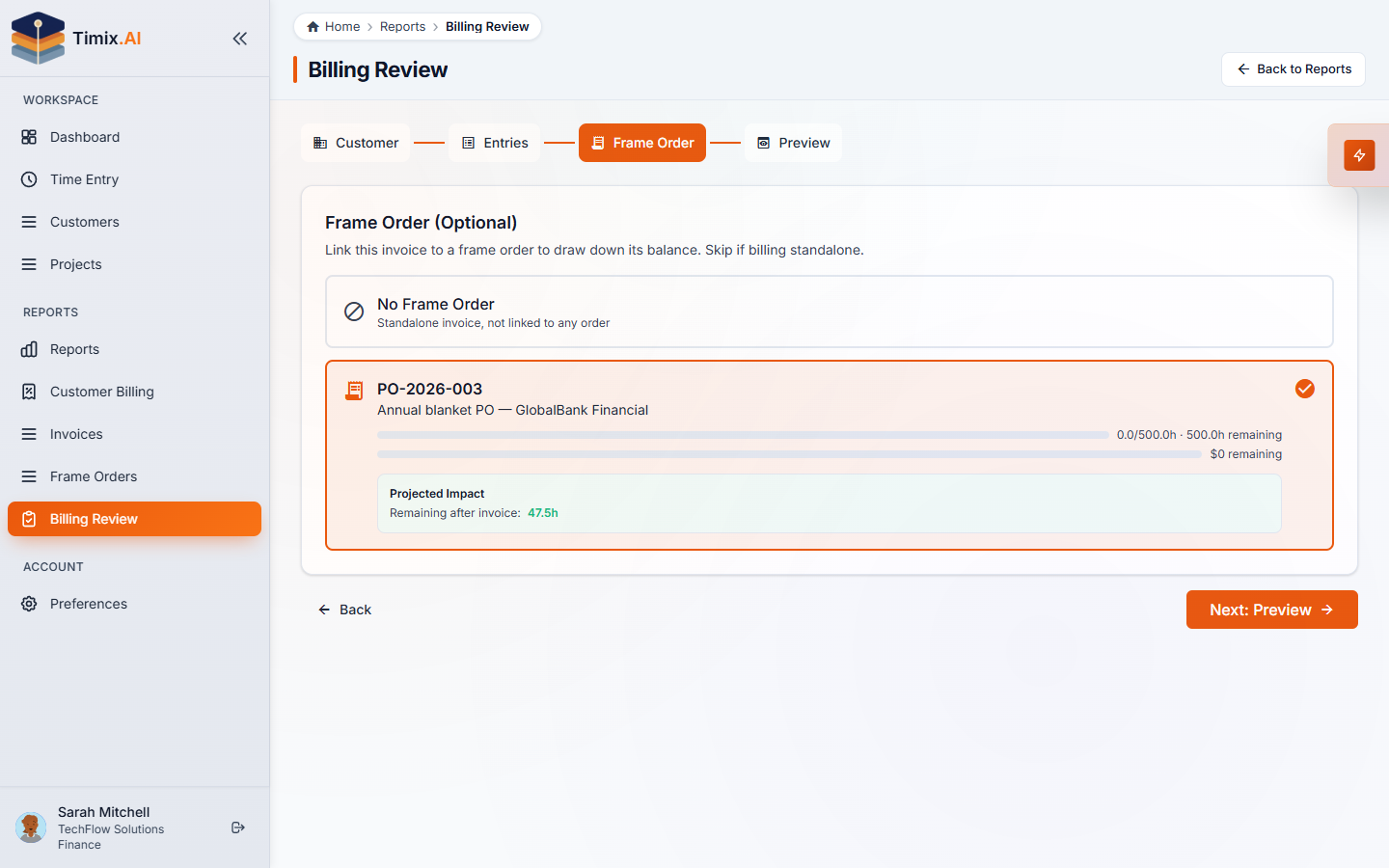
Task: Click the $0 remaining progress bar
Action: pyautogui.click(x=789, y=454)
